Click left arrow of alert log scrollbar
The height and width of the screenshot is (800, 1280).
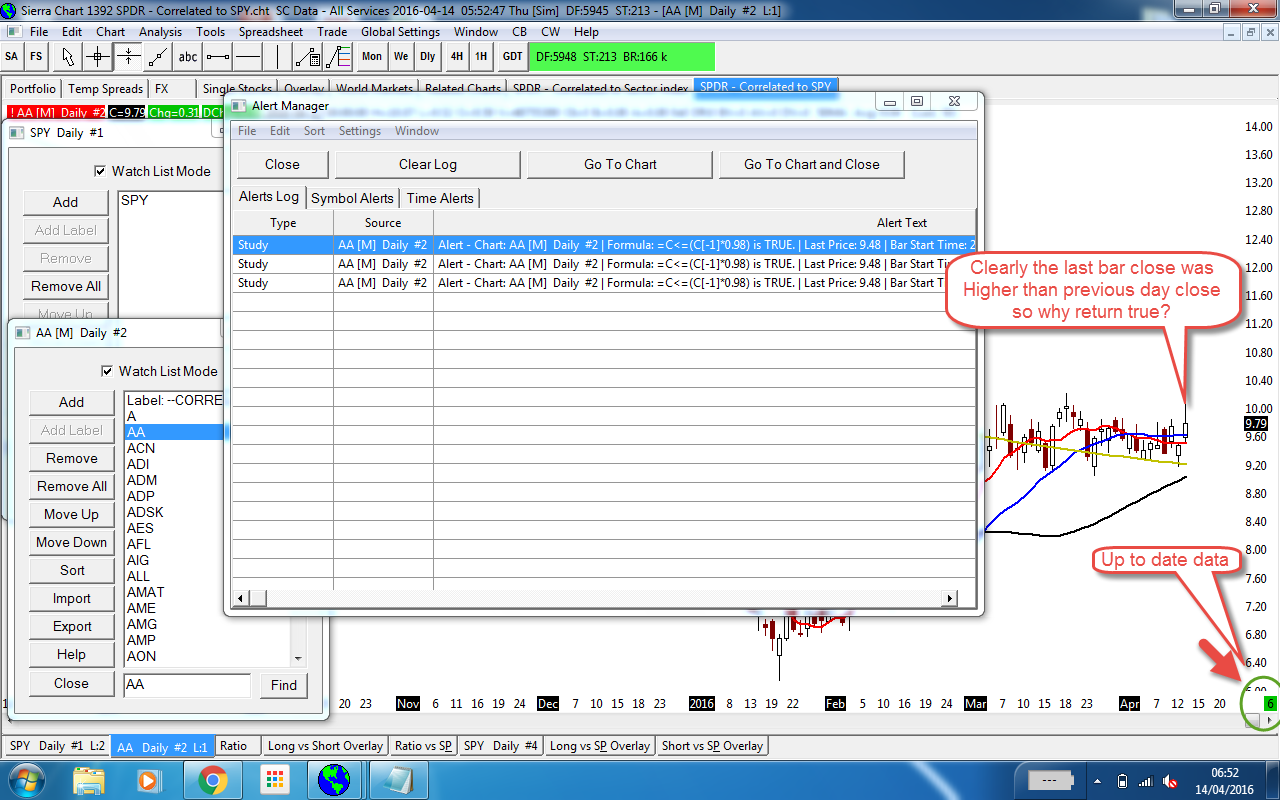pyautogui.click(x=241, y=598)
